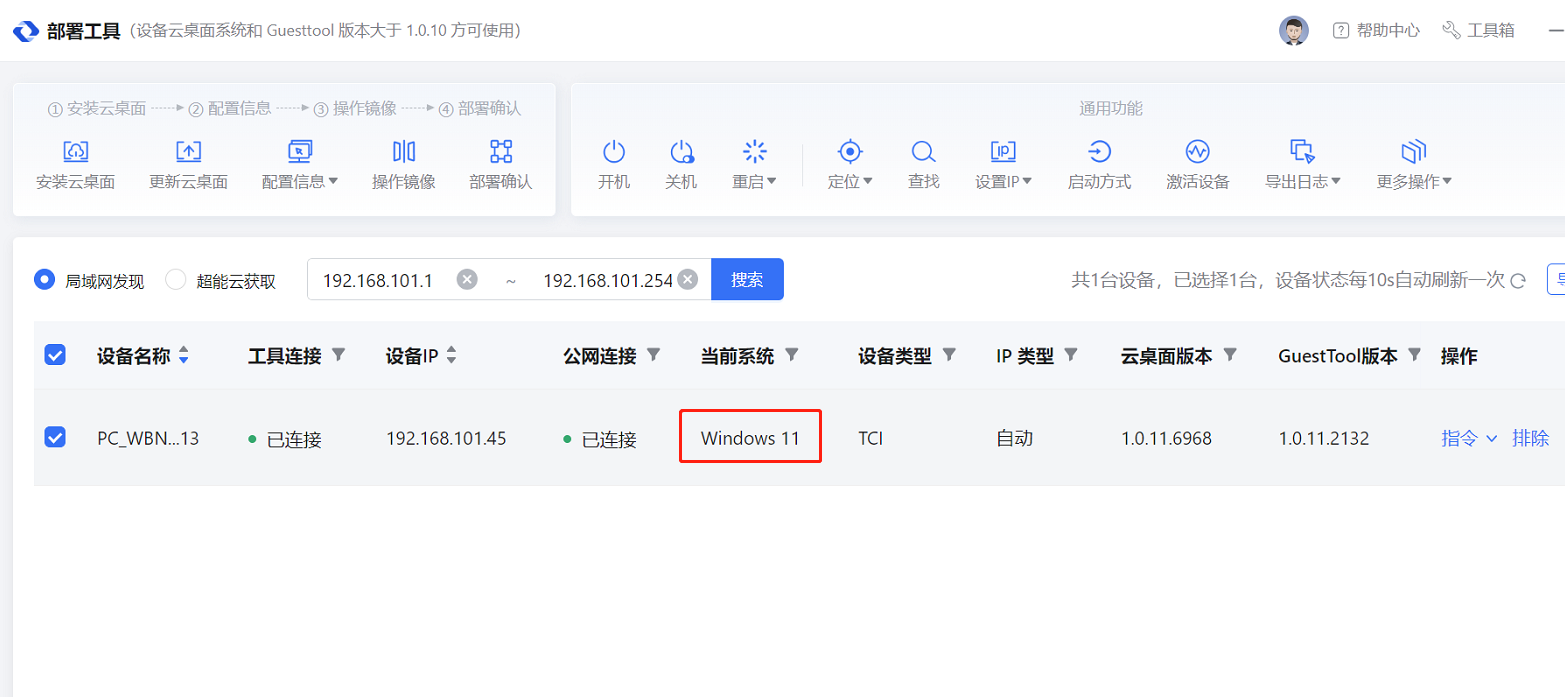
Task: Filter the 当前系统 column
Action: 792,355
